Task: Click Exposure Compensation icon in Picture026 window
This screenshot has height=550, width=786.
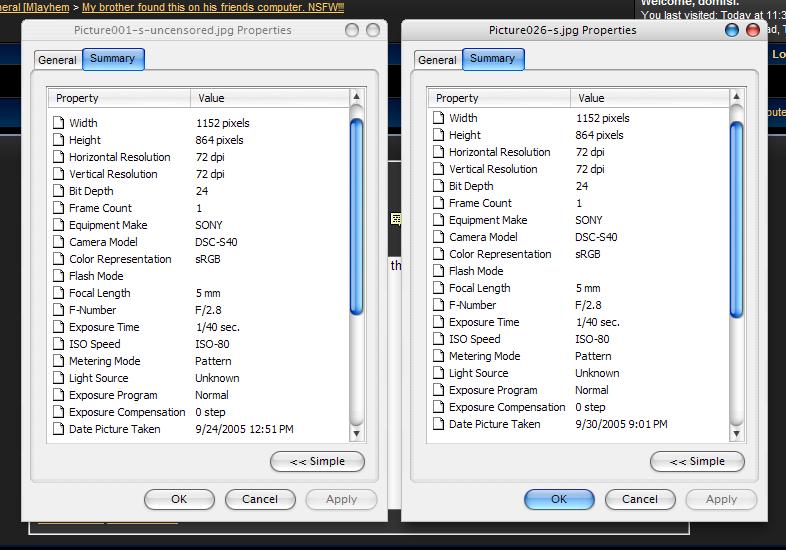Action: click(439, 407)
